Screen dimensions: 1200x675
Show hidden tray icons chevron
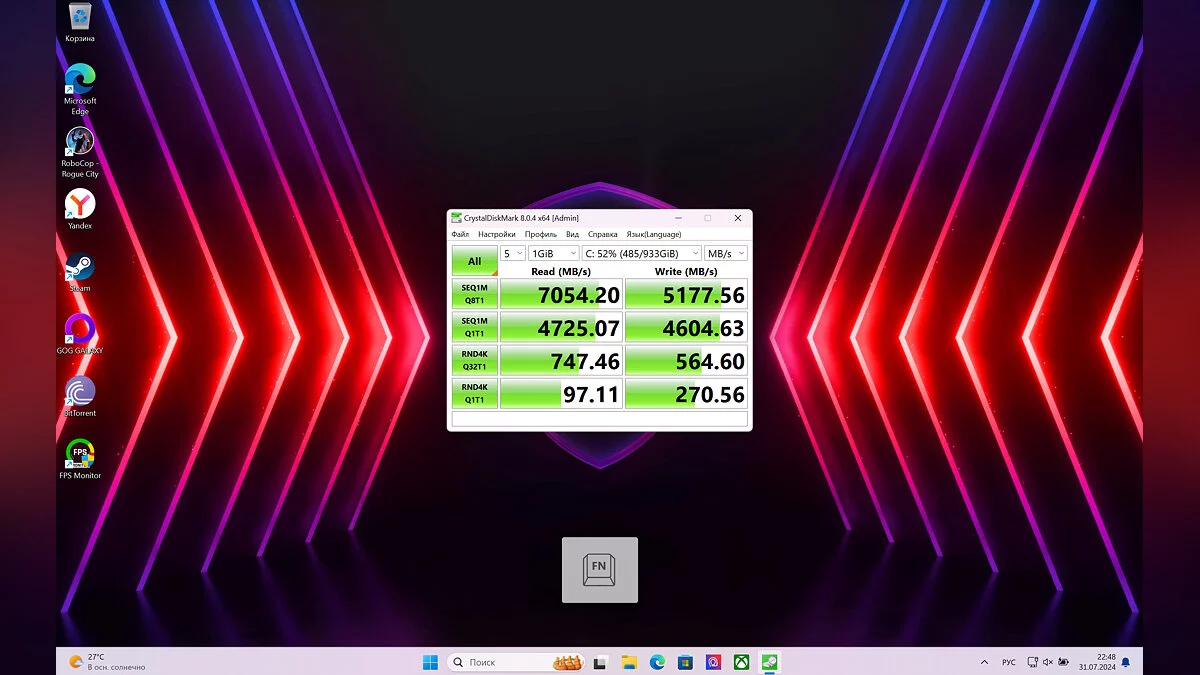[x=985, y=662]
